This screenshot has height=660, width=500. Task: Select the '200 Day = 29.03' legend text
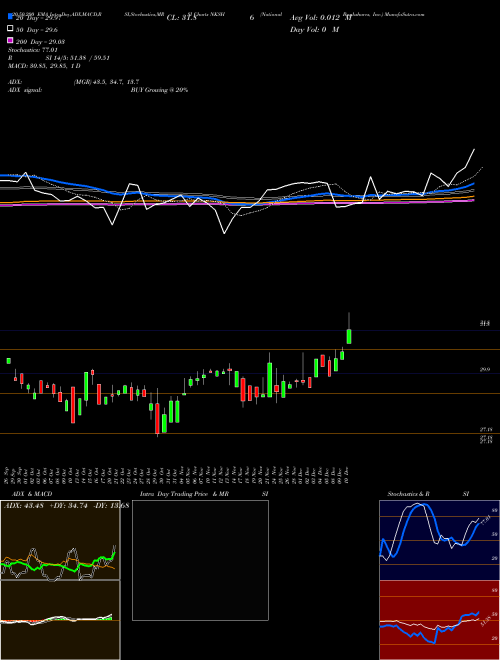tap(40, 42)
